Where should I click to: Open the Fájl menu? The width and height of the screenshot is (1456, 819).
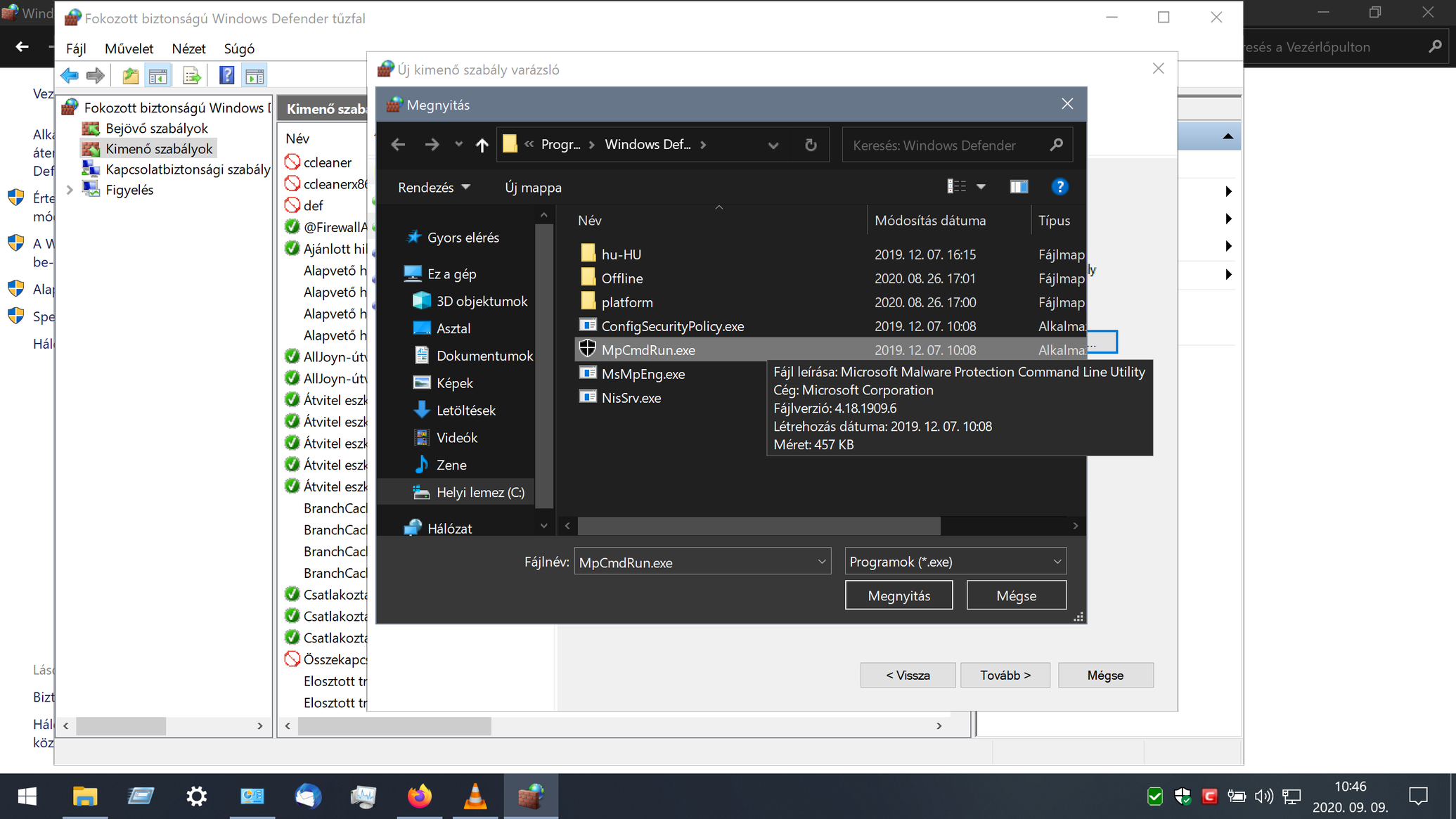click(x=76, y=49)
